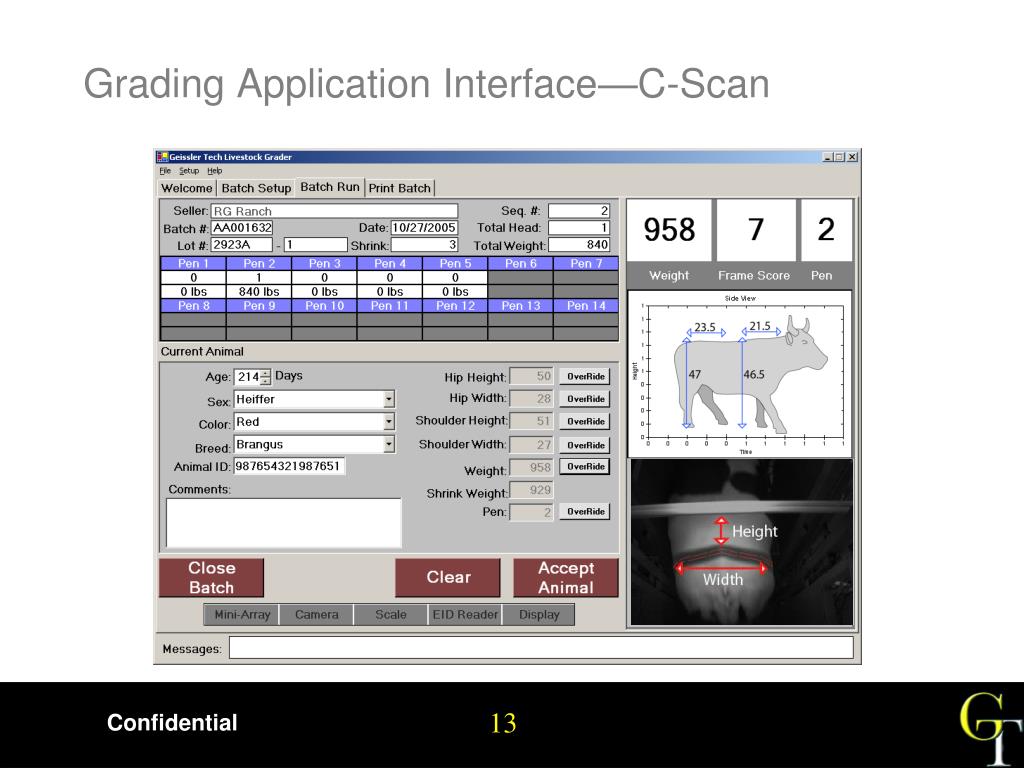
Task: Click the Age value field 214
Action: tap(248, 377)
